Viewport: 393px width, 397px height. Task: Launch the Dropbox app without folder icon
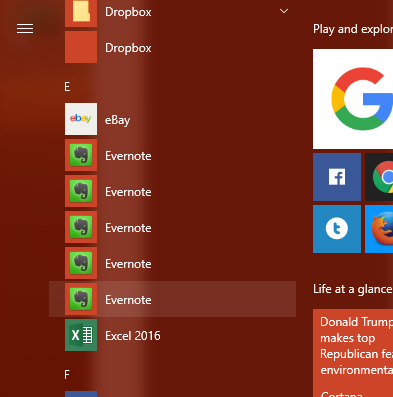[172, 47]
